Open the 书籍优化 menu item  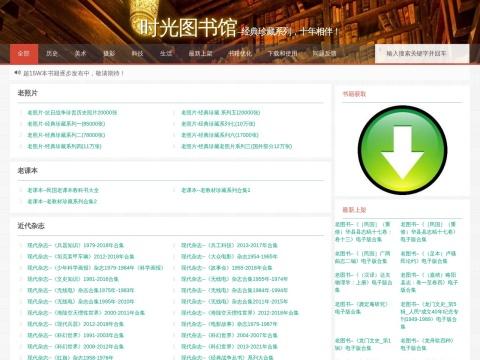[240, 53]
